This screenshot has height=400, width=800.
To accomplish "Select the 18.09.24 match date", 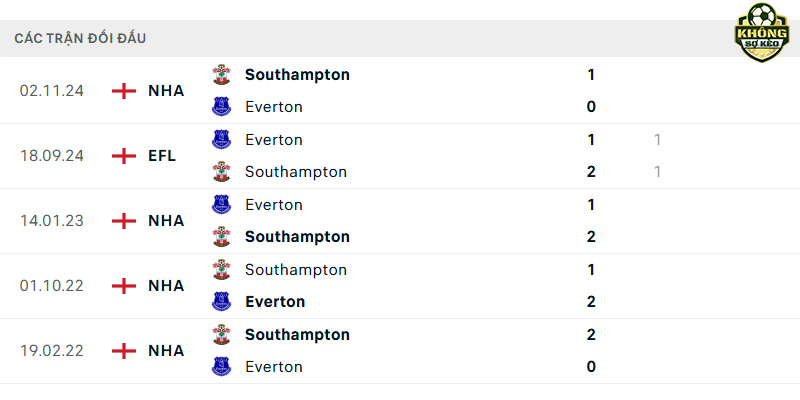I will [x=52, y=156].
